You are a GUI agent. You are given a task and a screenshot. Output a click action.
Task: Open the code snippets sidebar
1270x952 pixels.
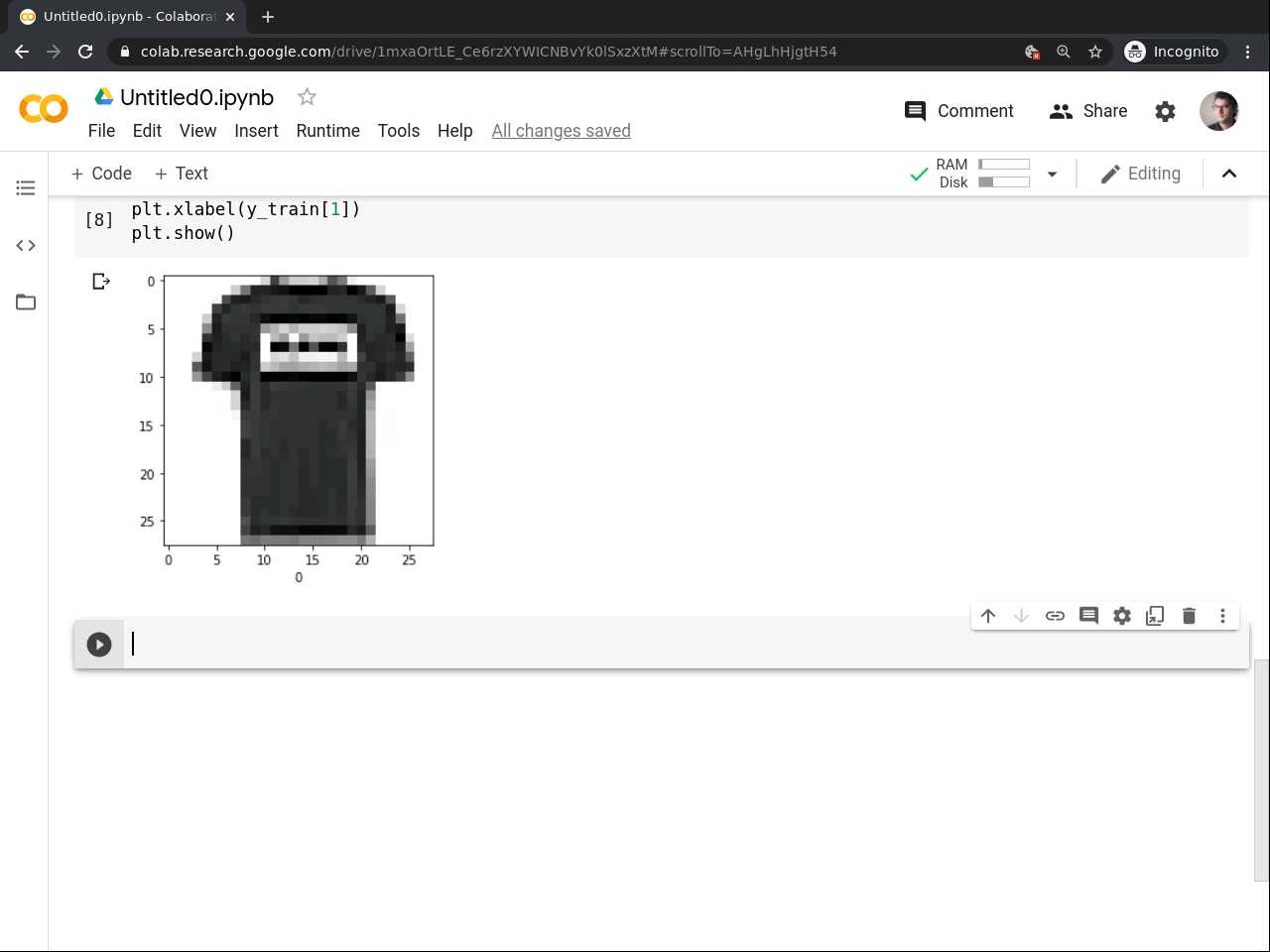point(26,245)
